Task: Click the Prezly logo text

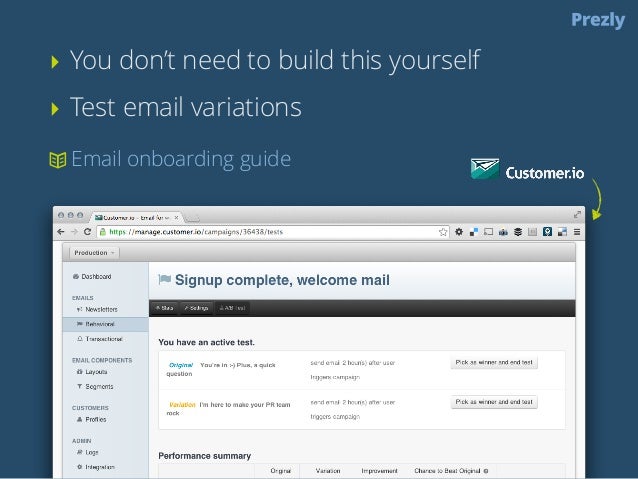Action: [x=598, y=20]
